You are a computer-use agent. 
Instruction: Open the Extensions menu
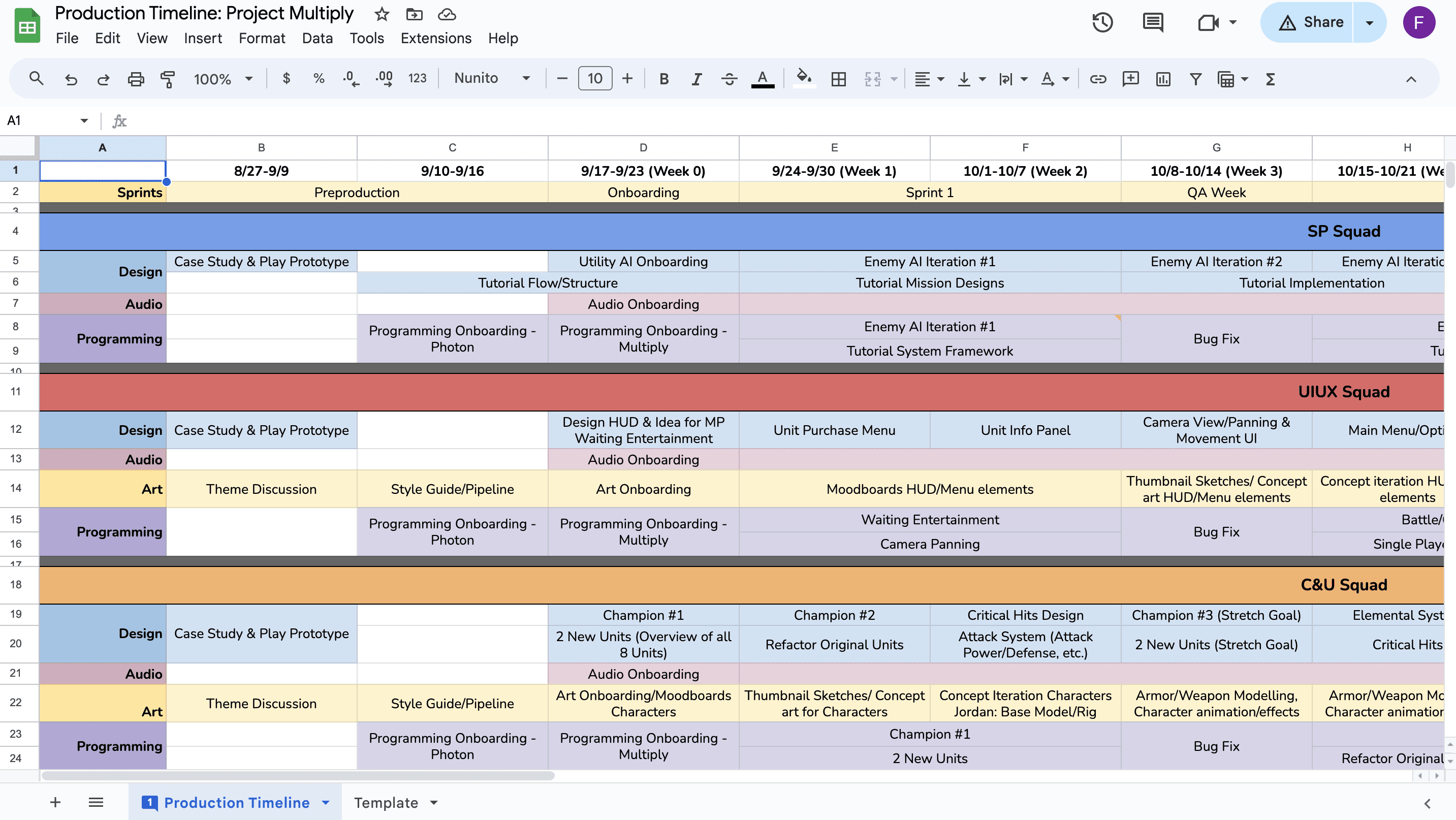point(436,38)
